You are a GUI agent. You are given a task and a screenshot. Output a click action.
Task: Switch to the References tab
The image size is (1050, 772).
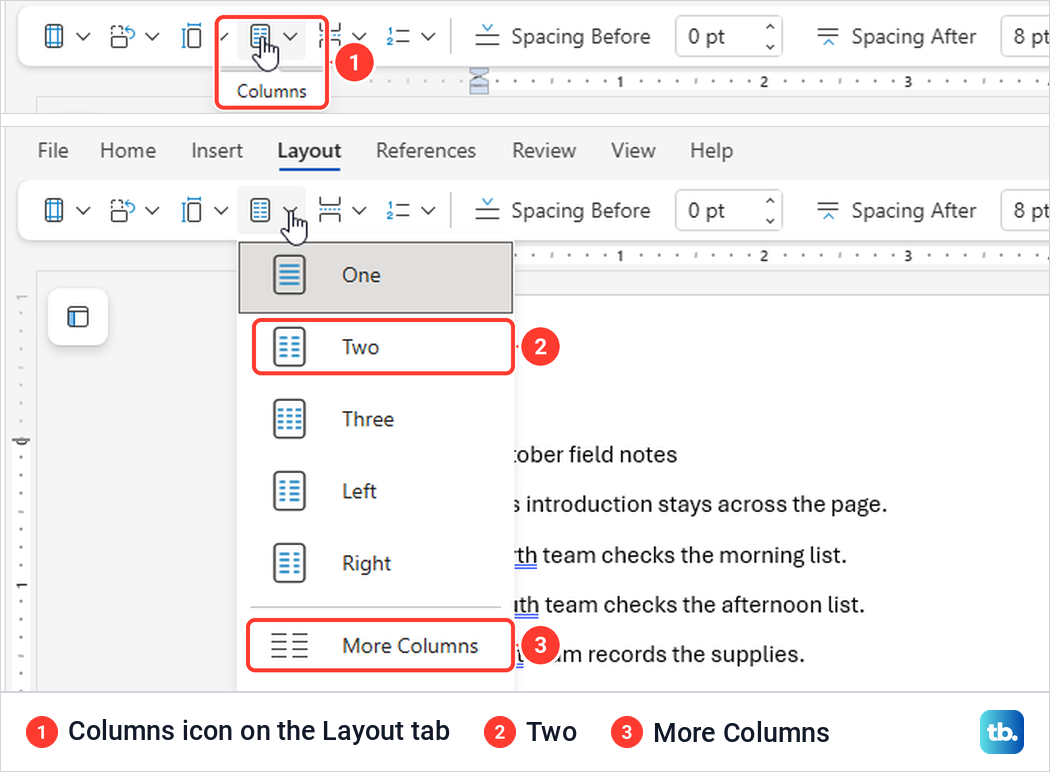[426, 151]
